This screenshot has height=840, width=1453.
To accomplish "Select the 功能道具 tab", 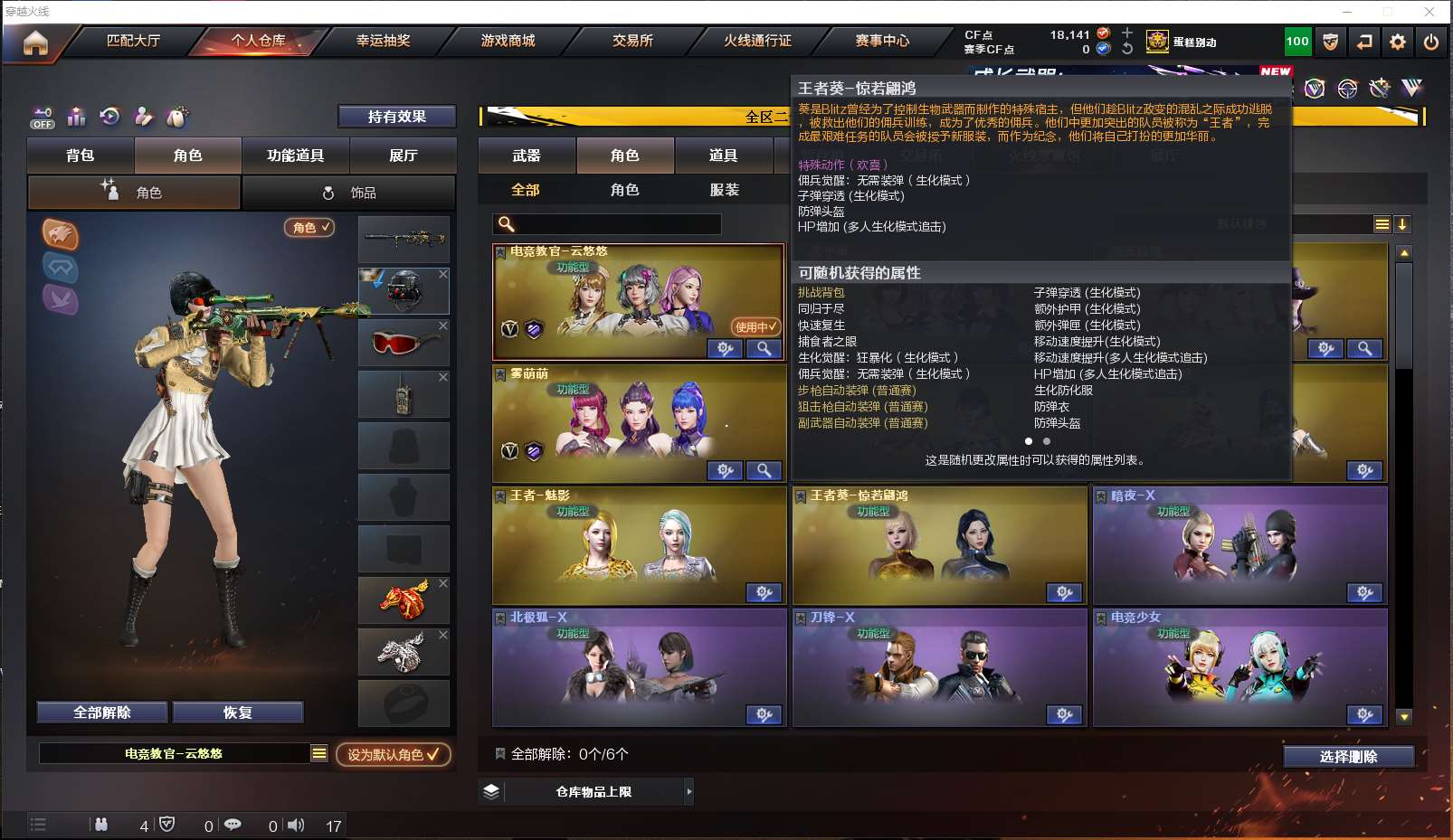I will coord(295,156).
